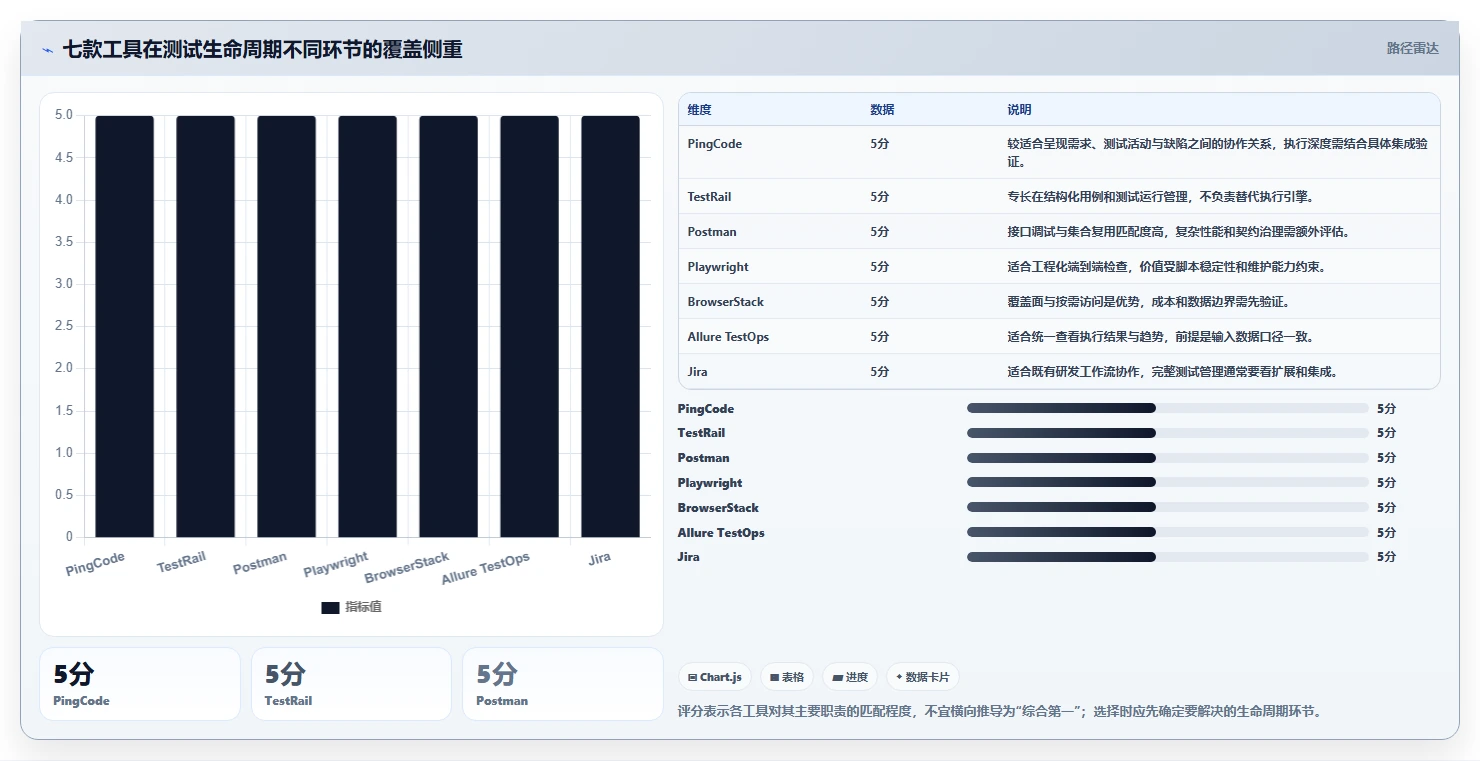
Task: Click the Postman cell in the table
Action: 712,232
